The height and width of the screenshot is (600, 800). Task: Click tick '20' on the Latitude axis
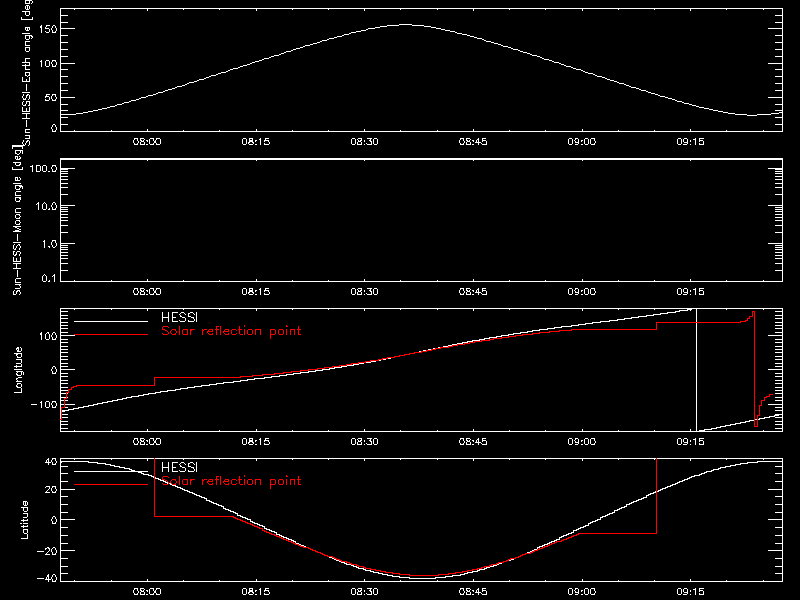(51, 490)
